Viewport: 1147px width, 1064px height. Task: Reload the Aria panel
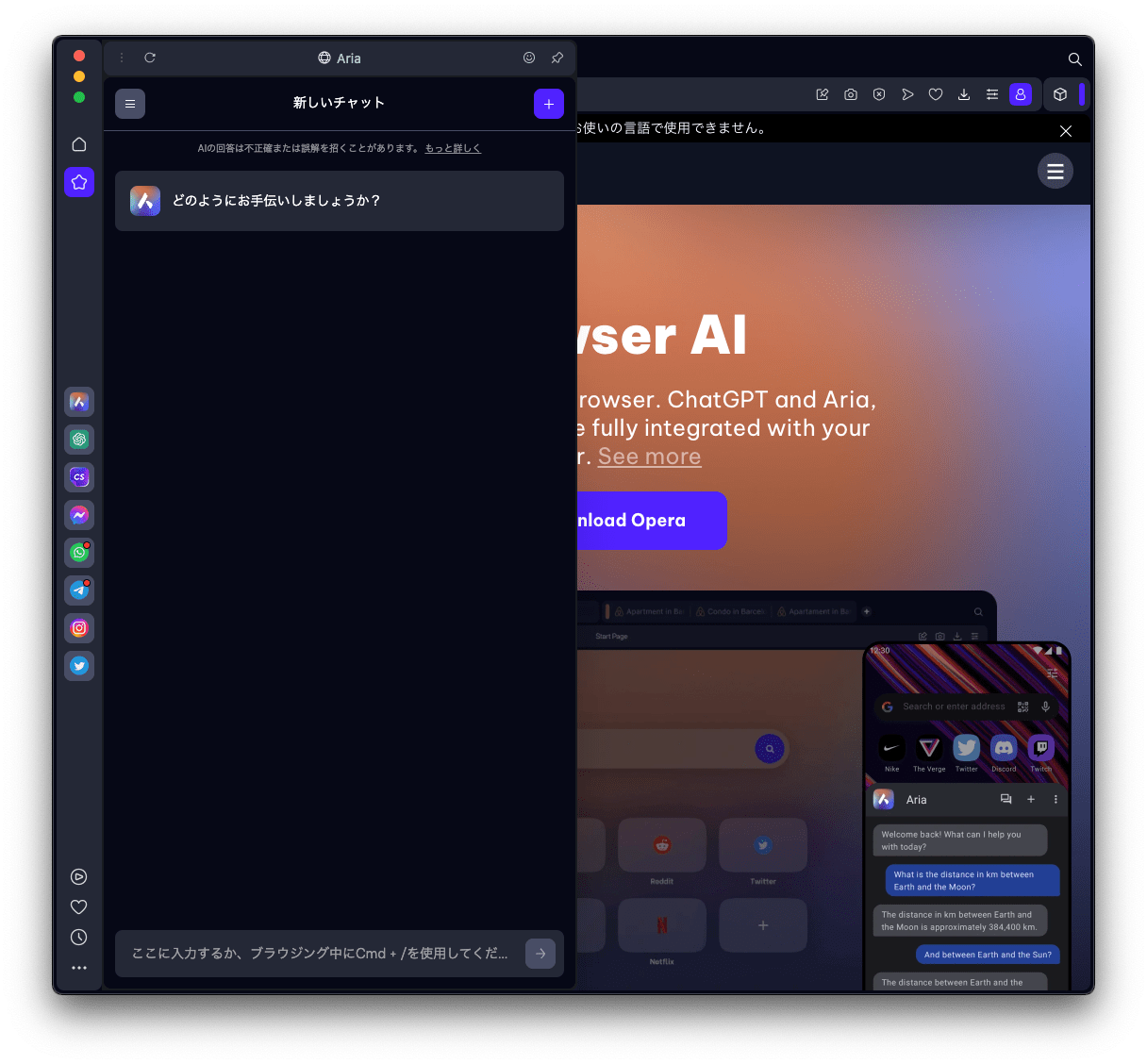coord(150,58)
